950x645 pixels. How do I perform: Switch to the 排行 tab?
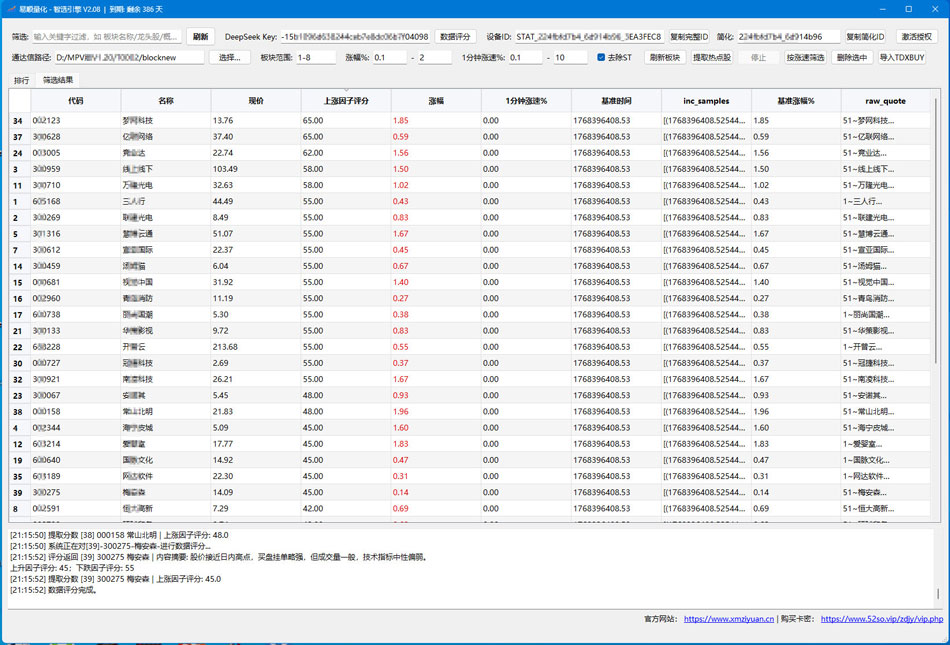click(21, 79)
